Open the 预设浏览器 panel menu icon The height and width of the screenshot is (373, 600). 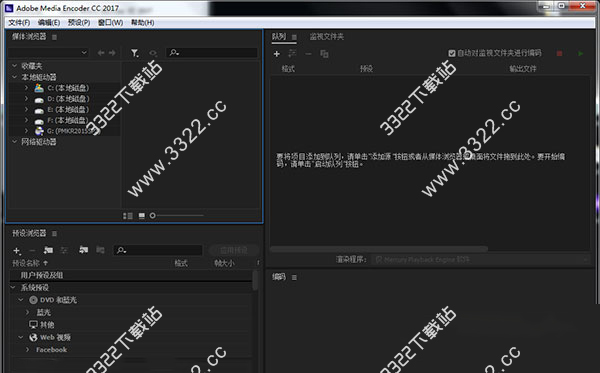click(54, 233)
